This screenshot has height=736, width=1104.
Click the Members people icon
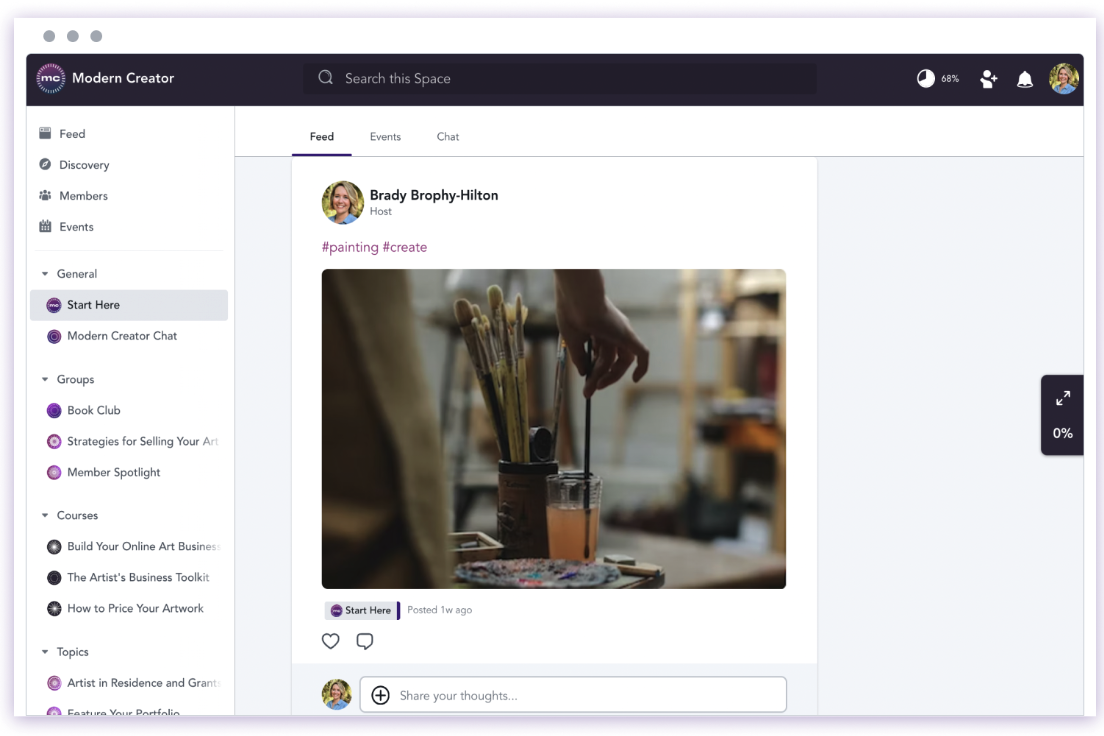(45, 195)
